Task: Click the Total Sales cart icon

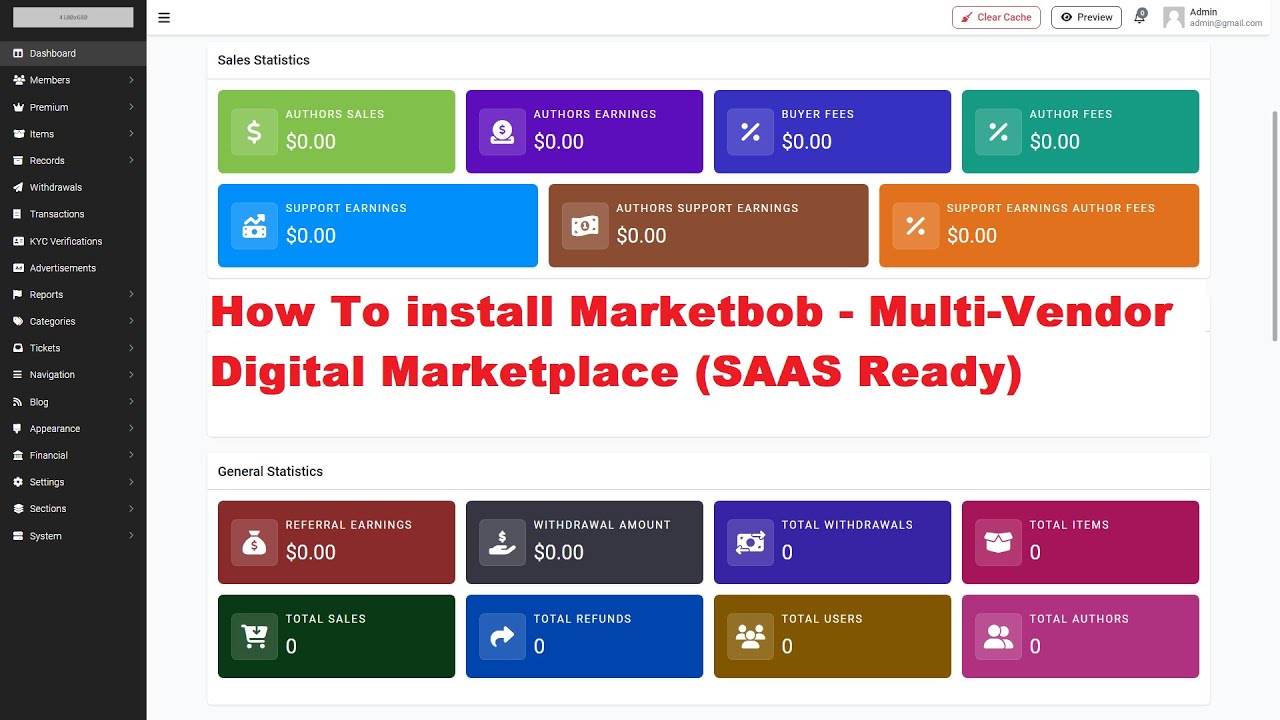Action: [254, 637]
